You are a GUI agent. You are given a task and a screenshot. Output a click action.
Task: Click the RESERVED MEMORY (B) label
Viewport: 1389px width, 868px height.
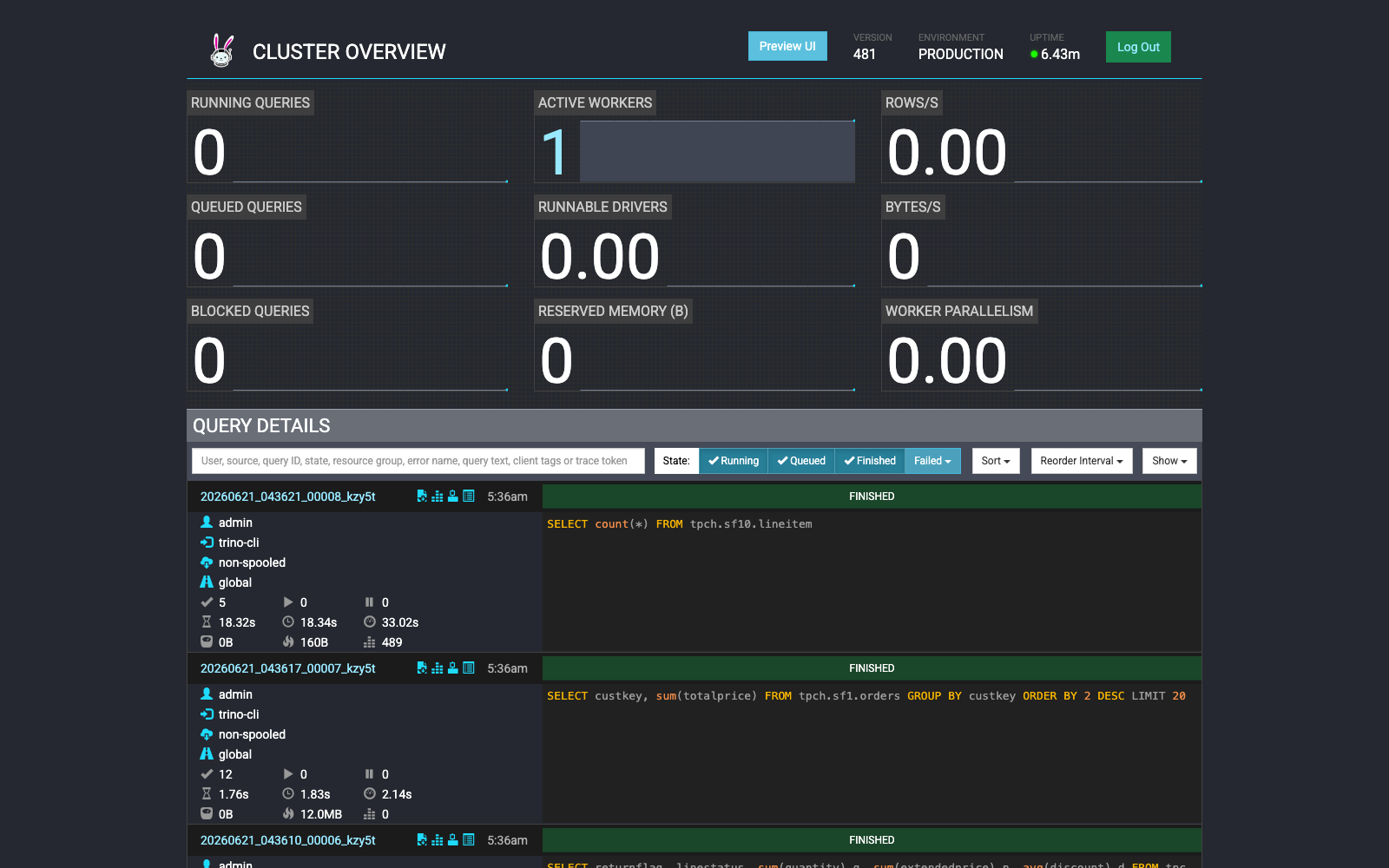(613, 311)
